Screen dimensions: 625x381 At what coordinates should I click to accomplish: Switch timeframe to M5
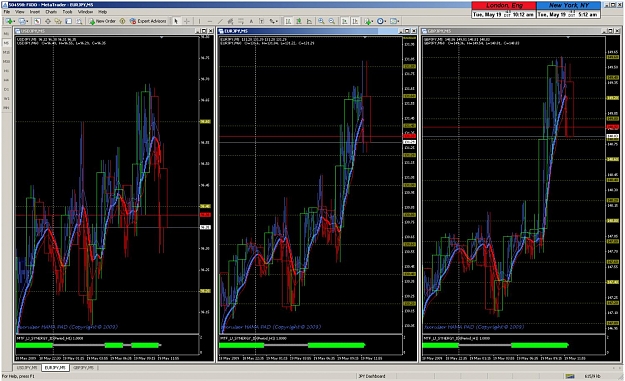click(x=6, y=43)
